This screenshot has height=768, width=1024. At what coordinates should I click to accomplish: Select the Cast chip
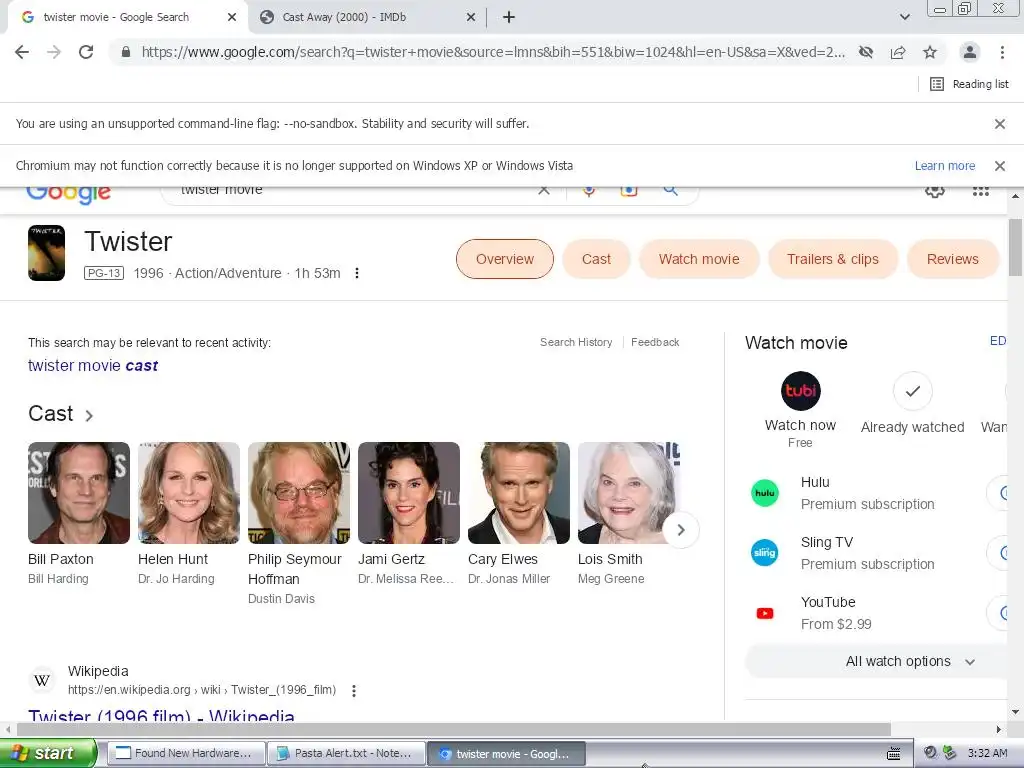(x=596, y=259)
